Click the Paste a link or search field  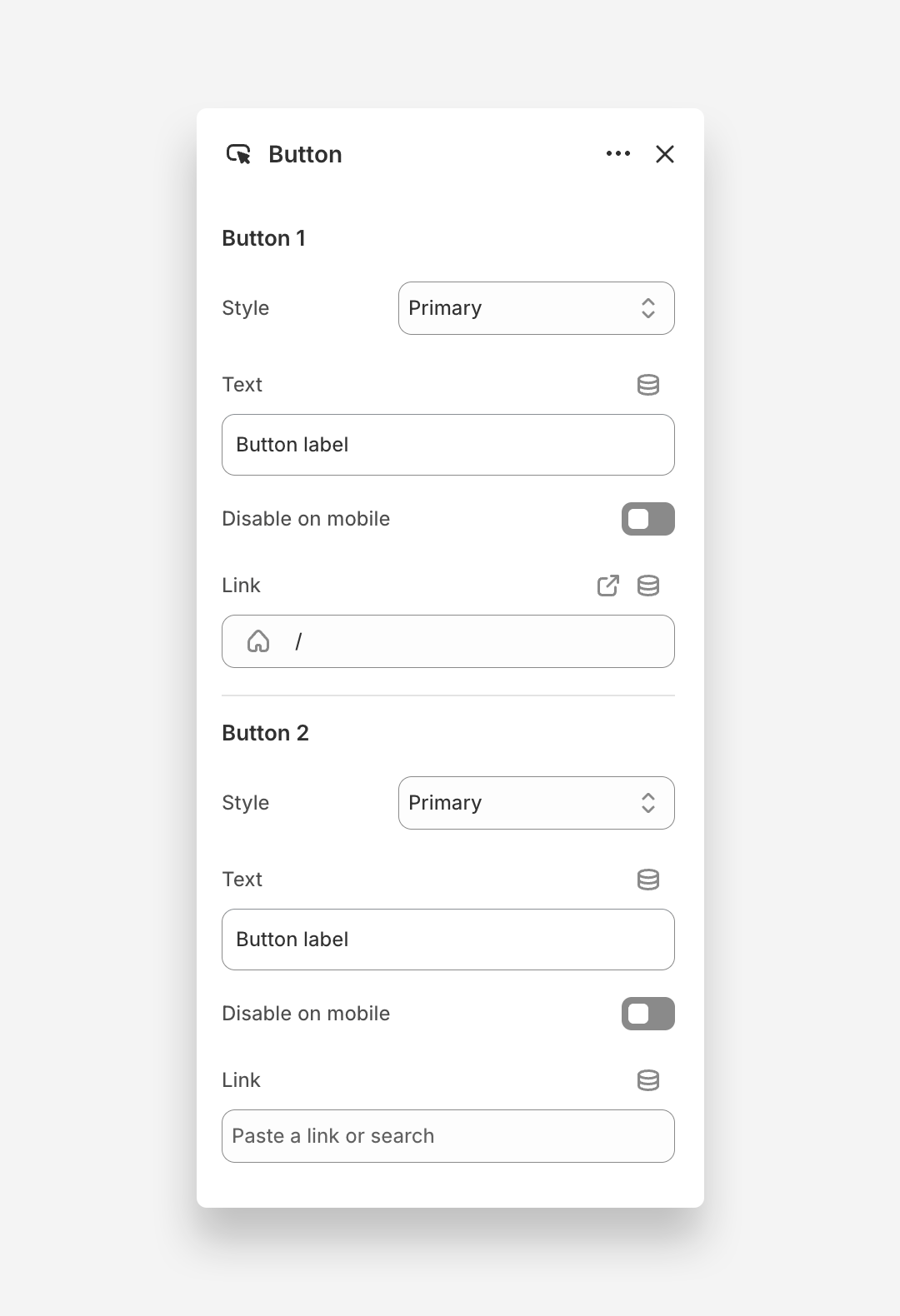click(x=448, y=1136)
